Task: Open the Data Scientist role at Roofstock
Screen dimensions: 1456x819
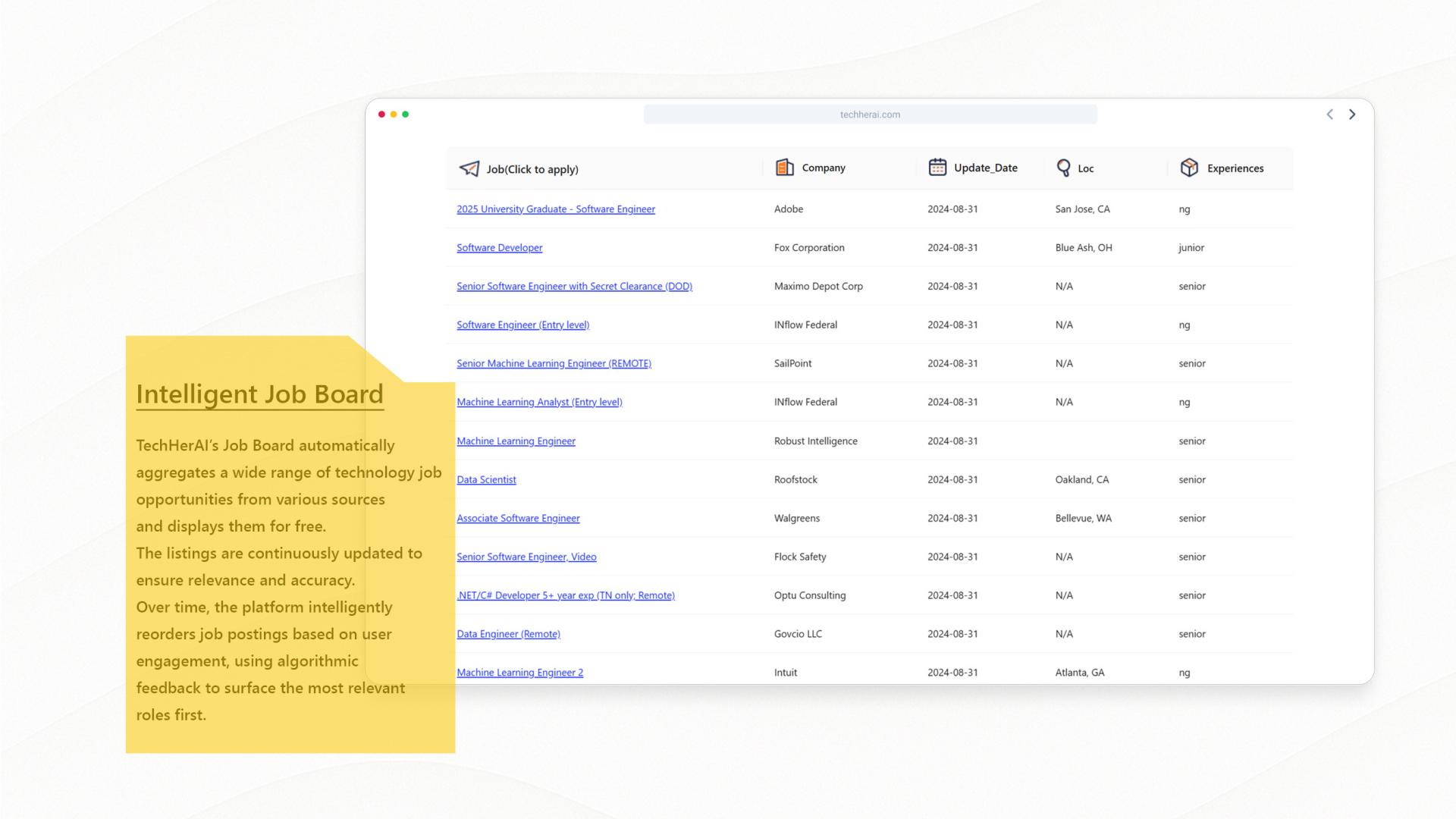Action: pos(486,479)
